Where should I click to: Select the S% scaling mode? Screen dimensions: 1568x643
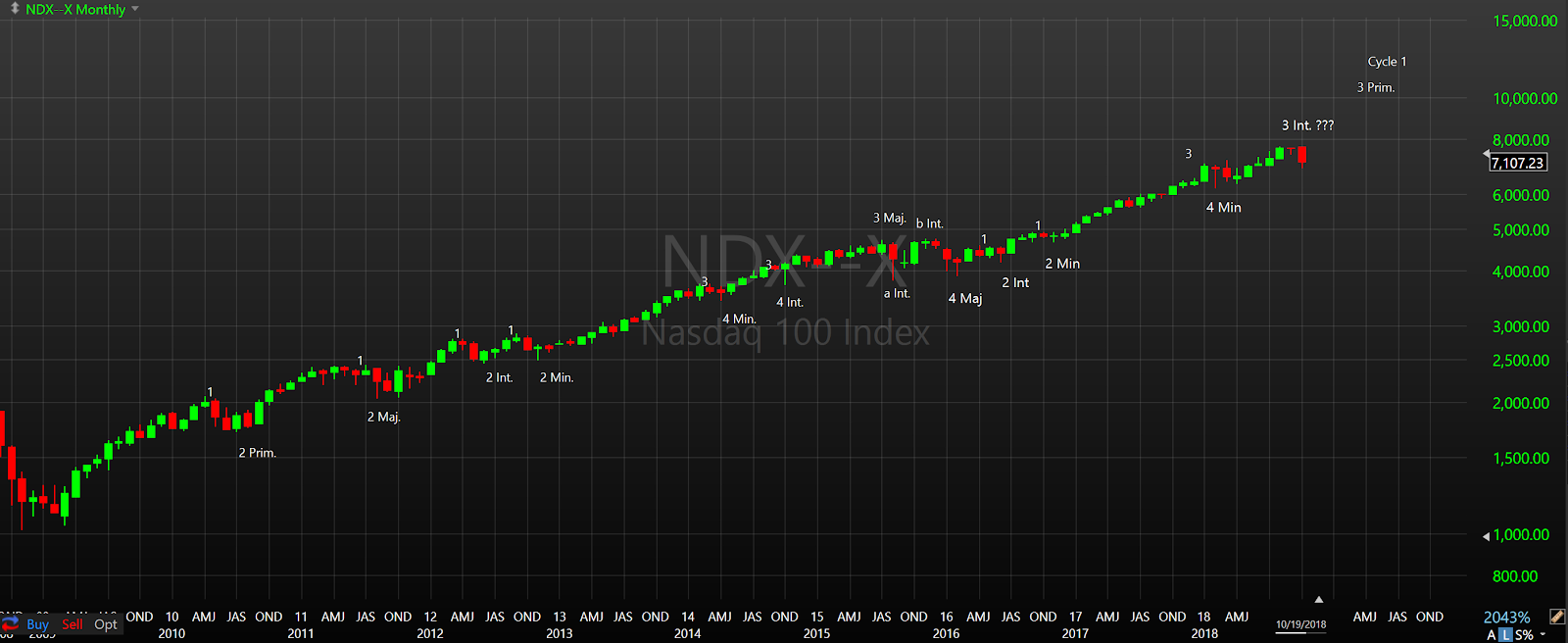[x=1524, y=635]
